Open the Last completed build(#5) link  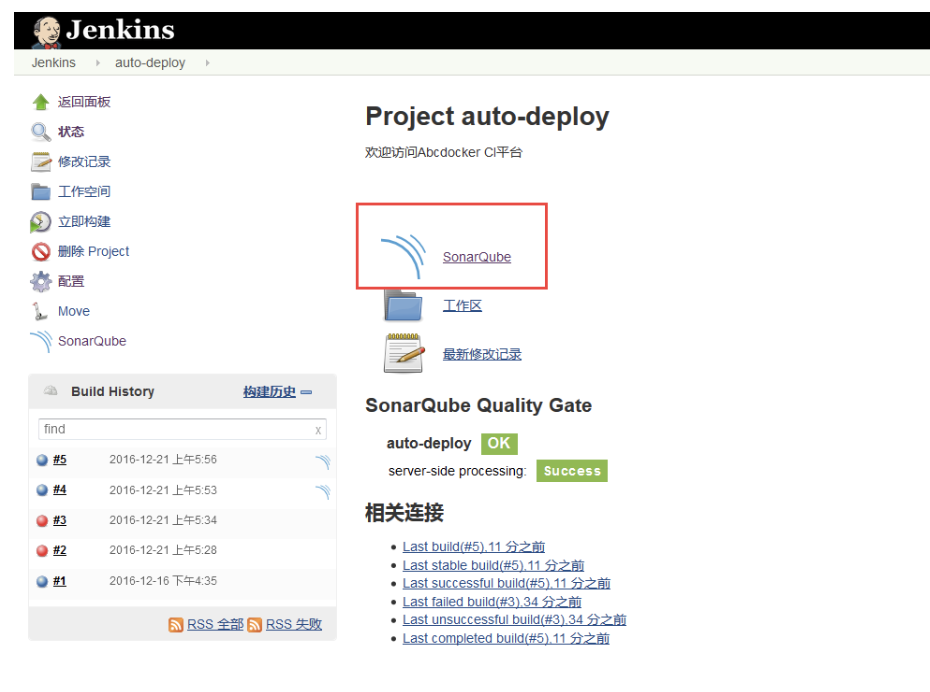tap(506, 639)
